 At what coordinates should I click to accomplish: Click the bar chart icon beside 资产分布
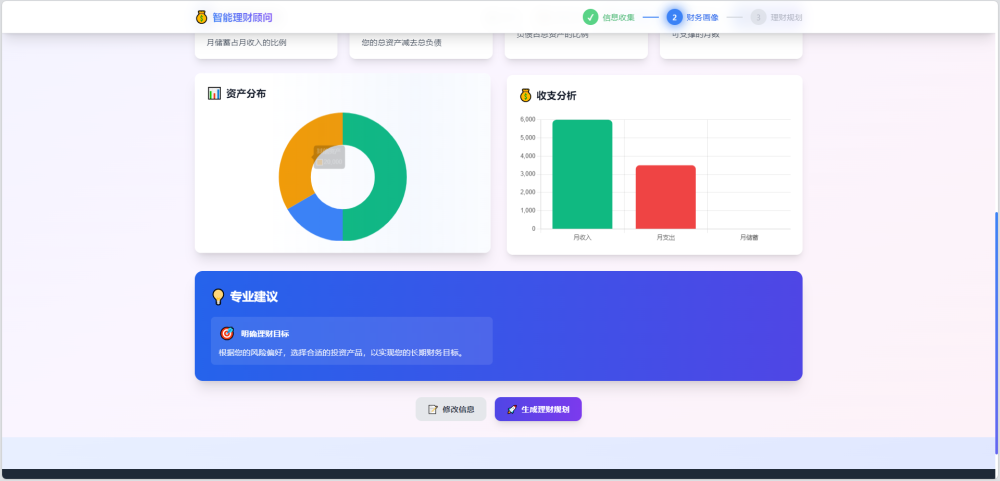214,94
